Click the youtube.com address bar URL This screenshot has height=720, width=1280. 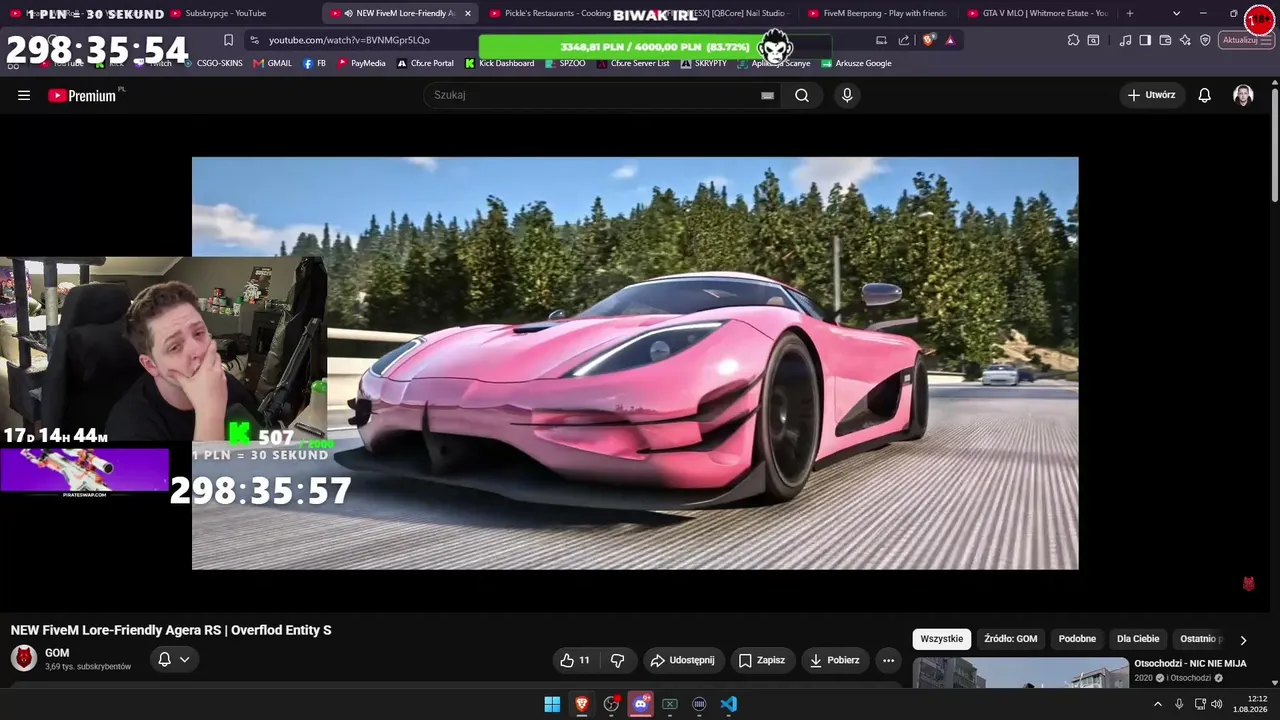pos(349,40)
